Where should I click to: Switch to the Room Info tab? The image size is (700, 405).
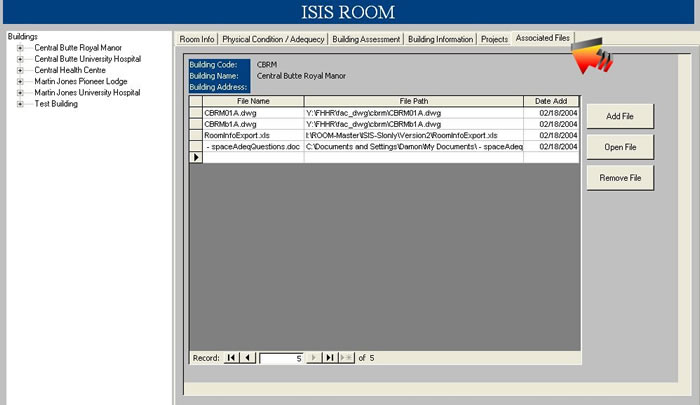pos(197,39)
